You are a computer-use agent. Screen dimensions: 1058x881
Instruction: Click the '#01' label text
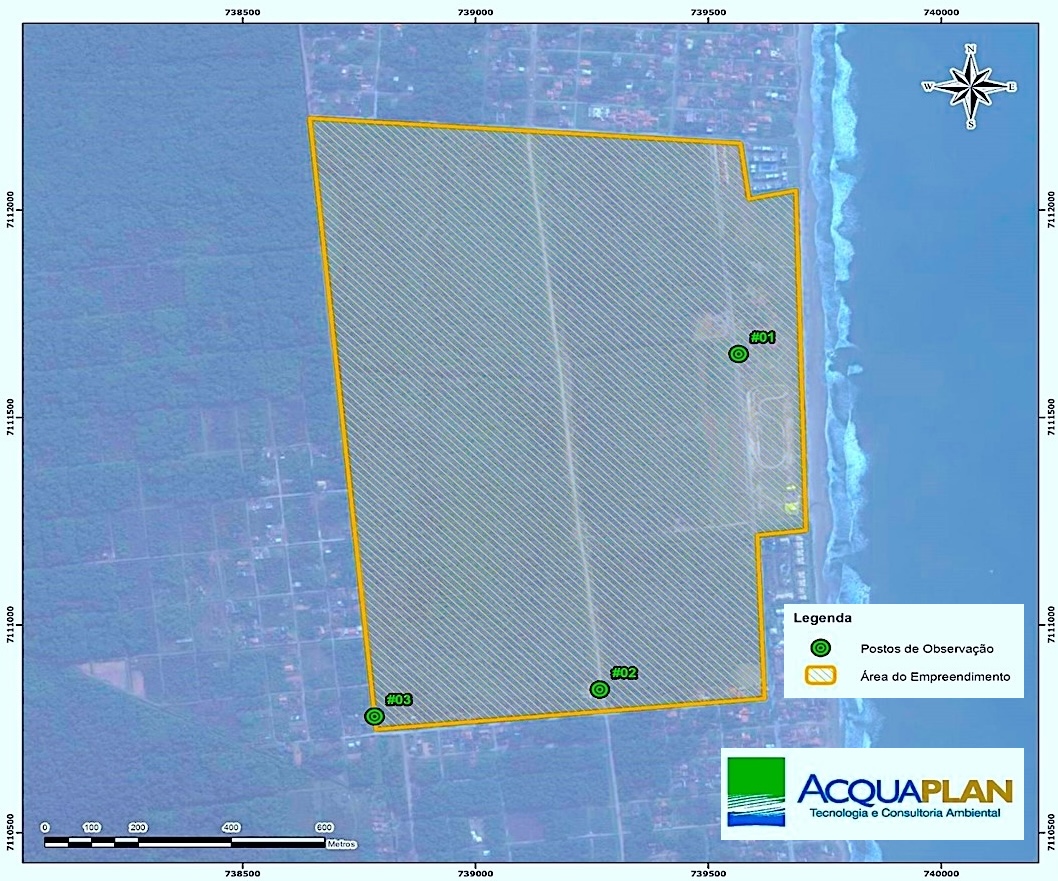coord(763,337)
